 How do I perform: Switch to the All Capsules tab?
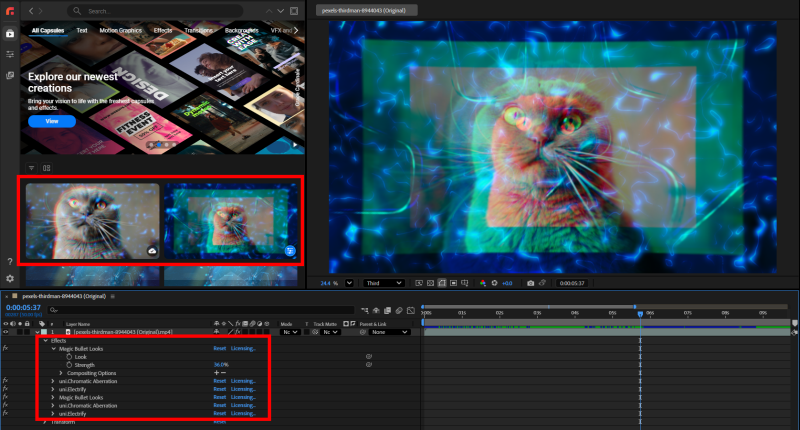pyautogui.click(x=48, y=31)
